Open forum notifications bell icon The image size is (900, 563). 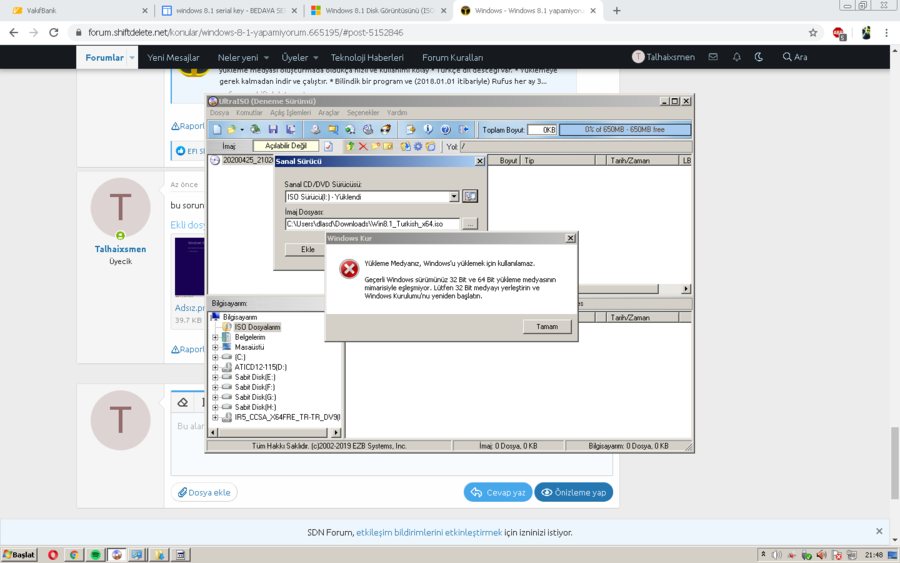coord(736,57)
